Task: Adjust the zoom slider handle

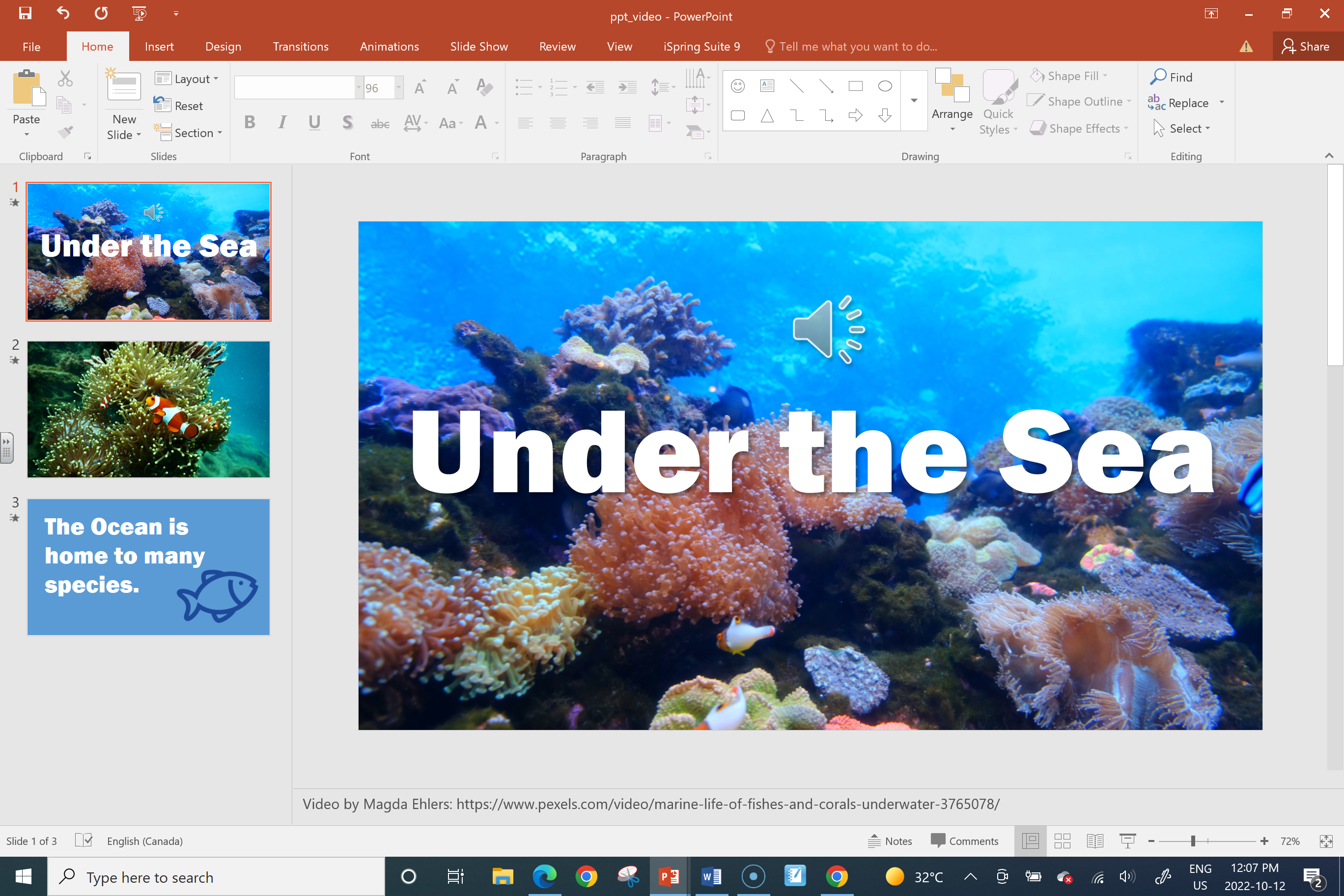Action: 1193,841
